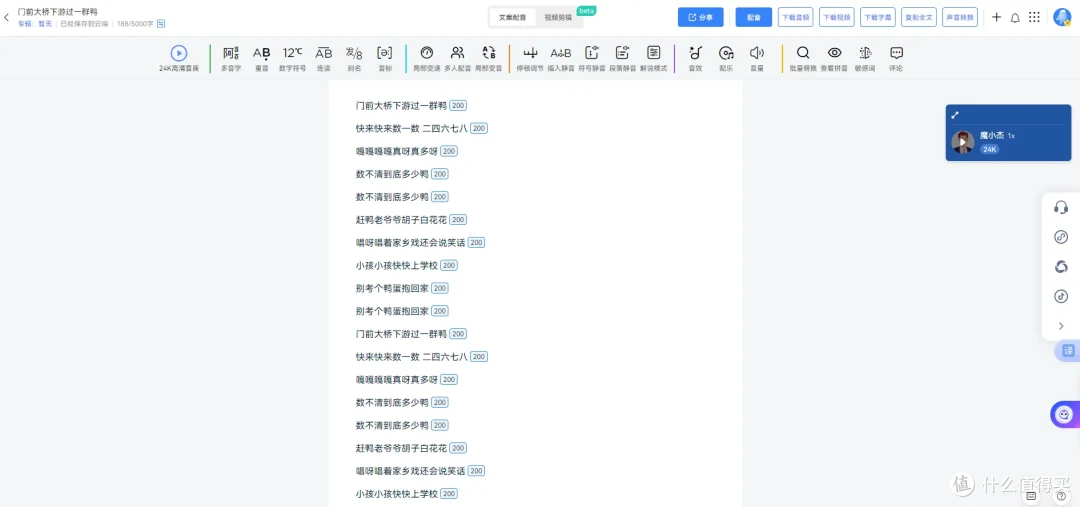Play the 魔小杰 voice sample

963,143
